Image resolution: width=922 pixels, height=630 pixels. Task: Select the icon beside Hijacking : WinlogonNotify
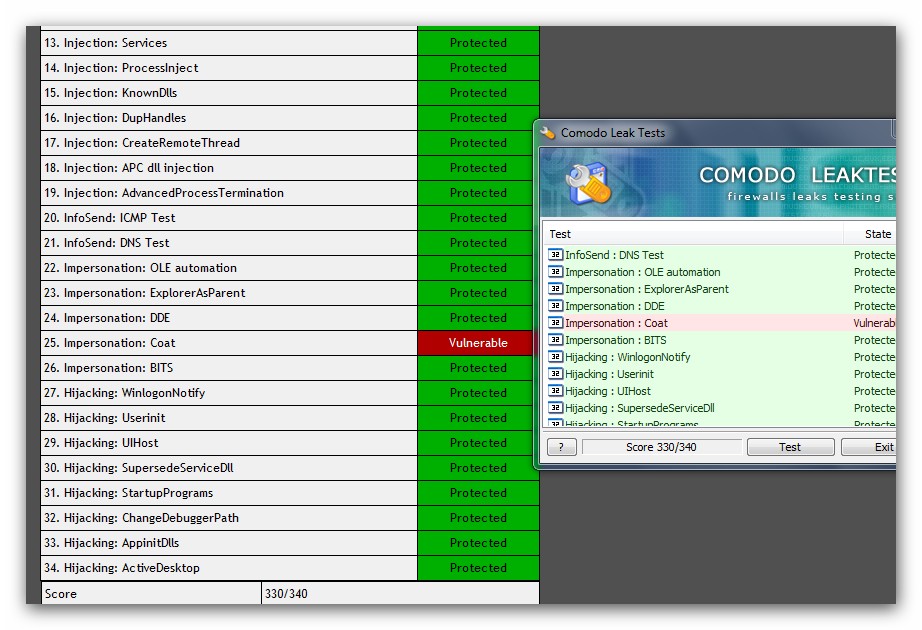pyautogui.click(x=555, y=357)
